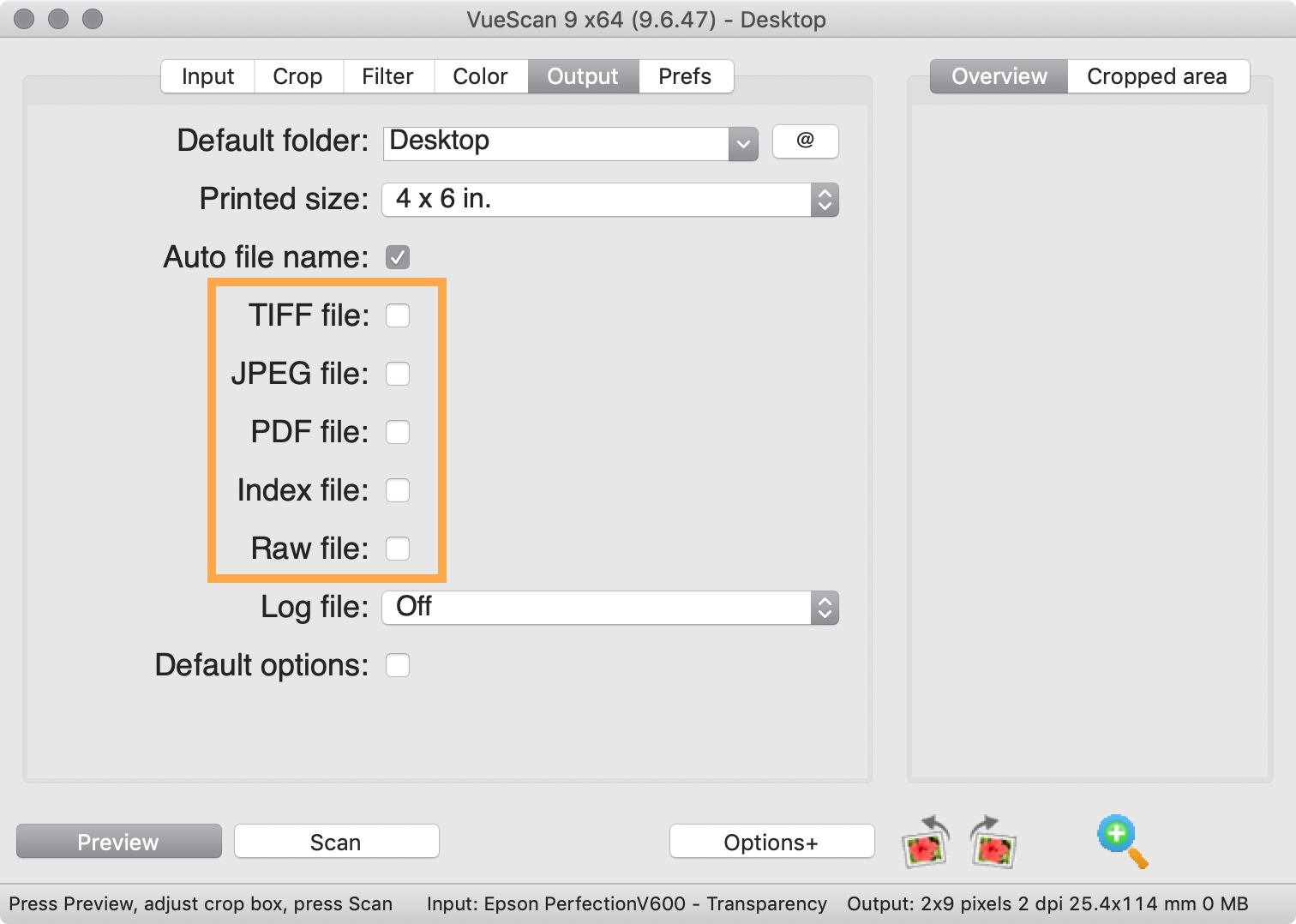Enable the JPEG file checkbox

(x=398, y=374)
